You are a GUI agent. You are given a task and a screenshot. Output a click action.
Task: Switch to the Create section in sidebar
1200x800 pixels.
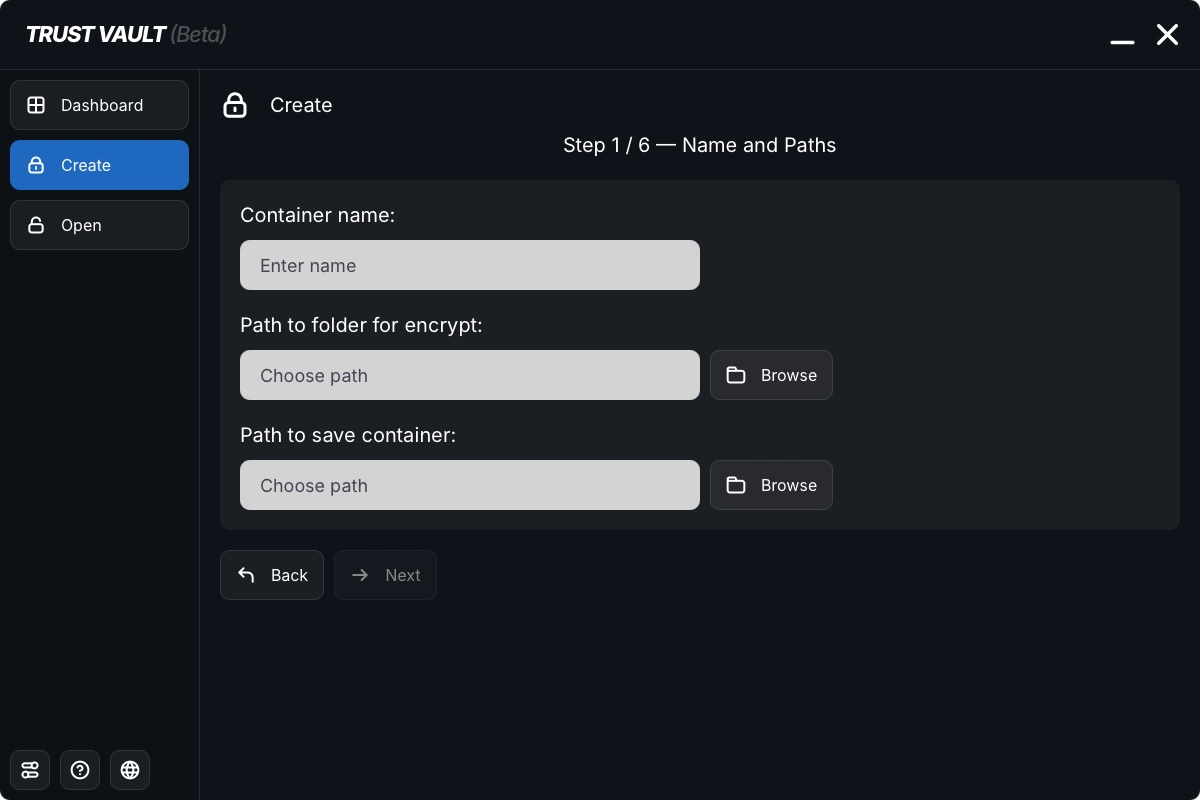coord(99,165)
